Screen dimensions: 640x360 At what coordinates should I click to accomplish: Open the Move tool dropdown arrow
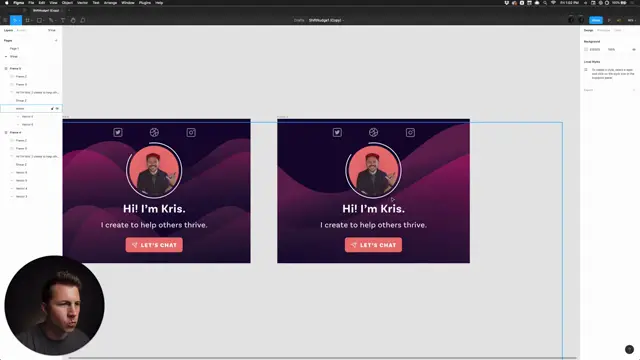pos(19,20)
